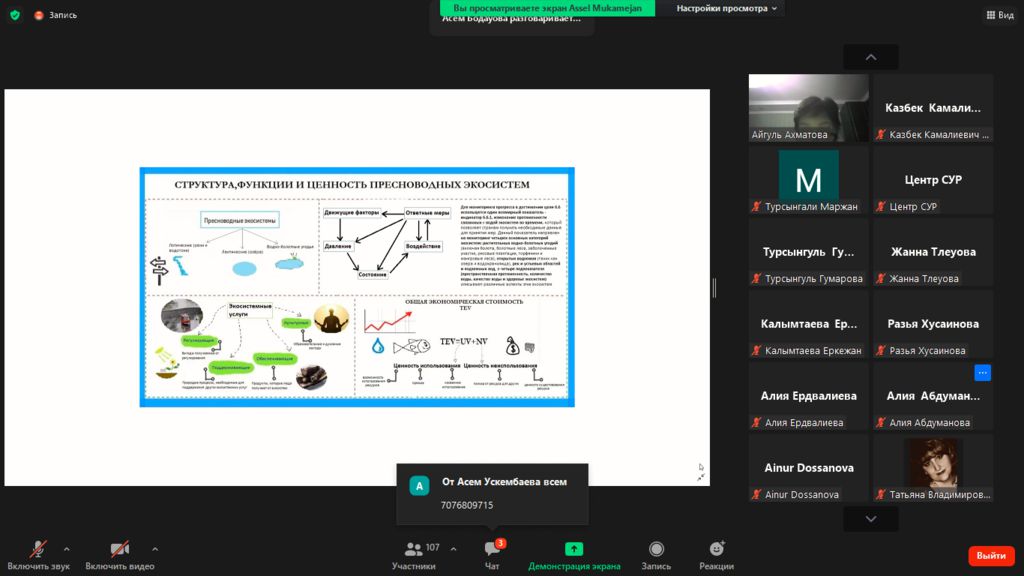Open the Настройки просмотра dropdown
1024x576 pixels.
pos(729,8)
